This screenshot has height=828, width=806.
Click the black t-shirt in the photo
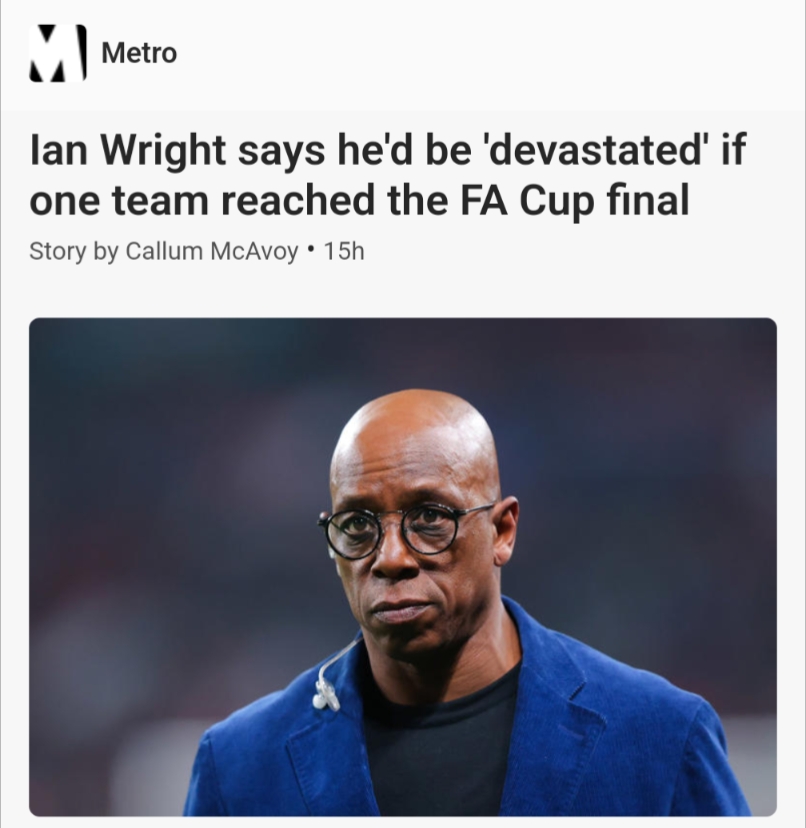[x=441, y=750]
